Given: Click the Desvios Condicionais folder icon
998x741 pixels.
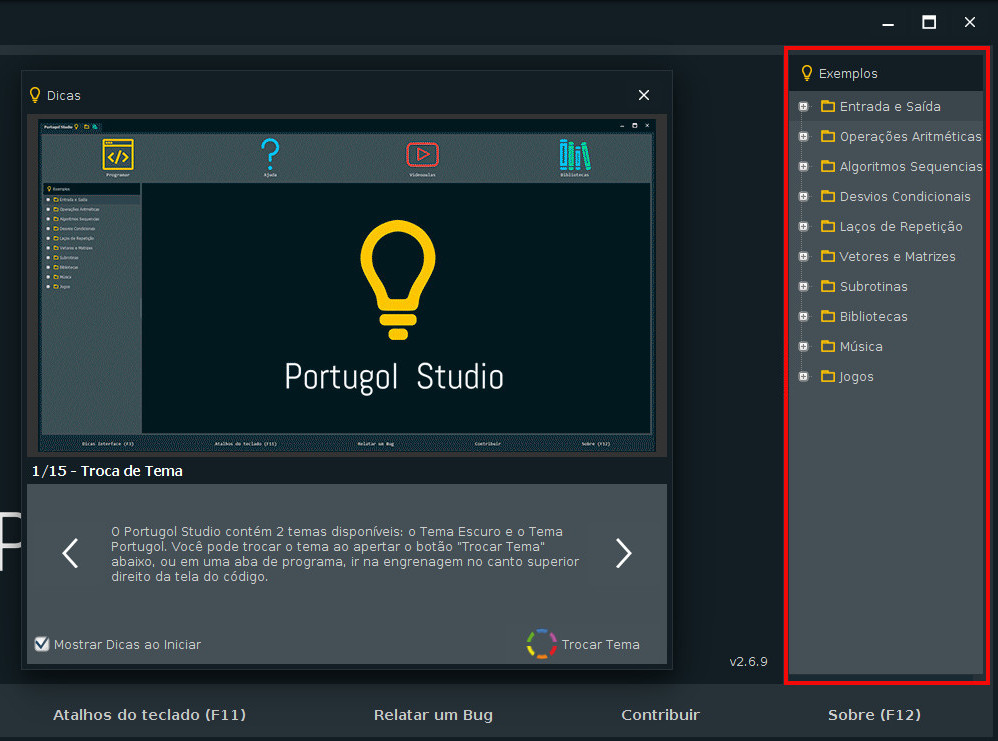Looking at the screenshot, I should click(x=827, y=196).
